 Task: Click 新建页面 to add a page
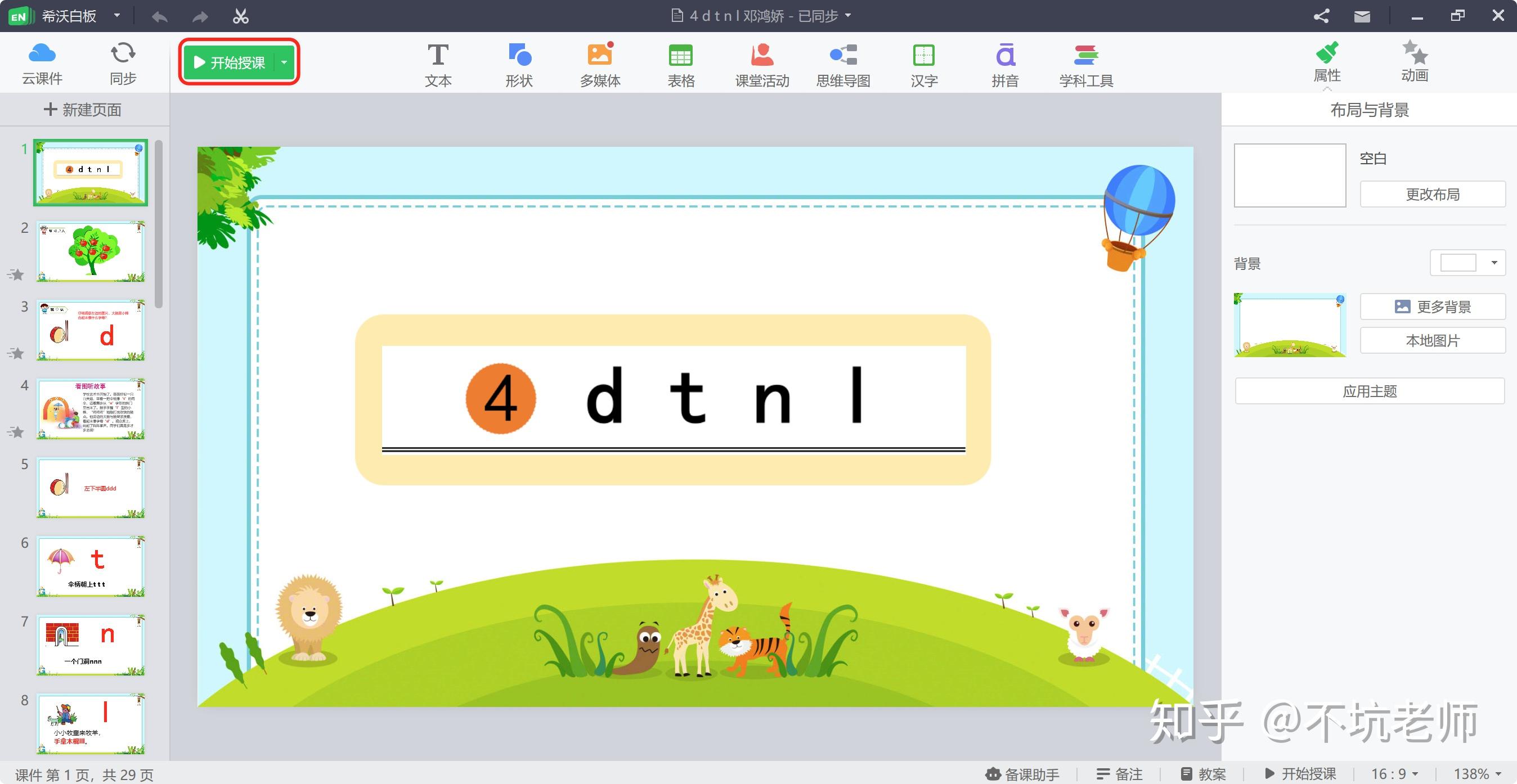(83, 110)
